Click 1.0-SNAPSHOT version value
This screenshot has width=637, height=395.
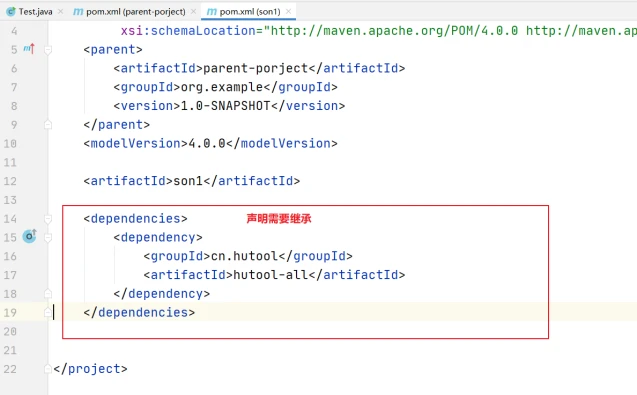pos(225,106)
